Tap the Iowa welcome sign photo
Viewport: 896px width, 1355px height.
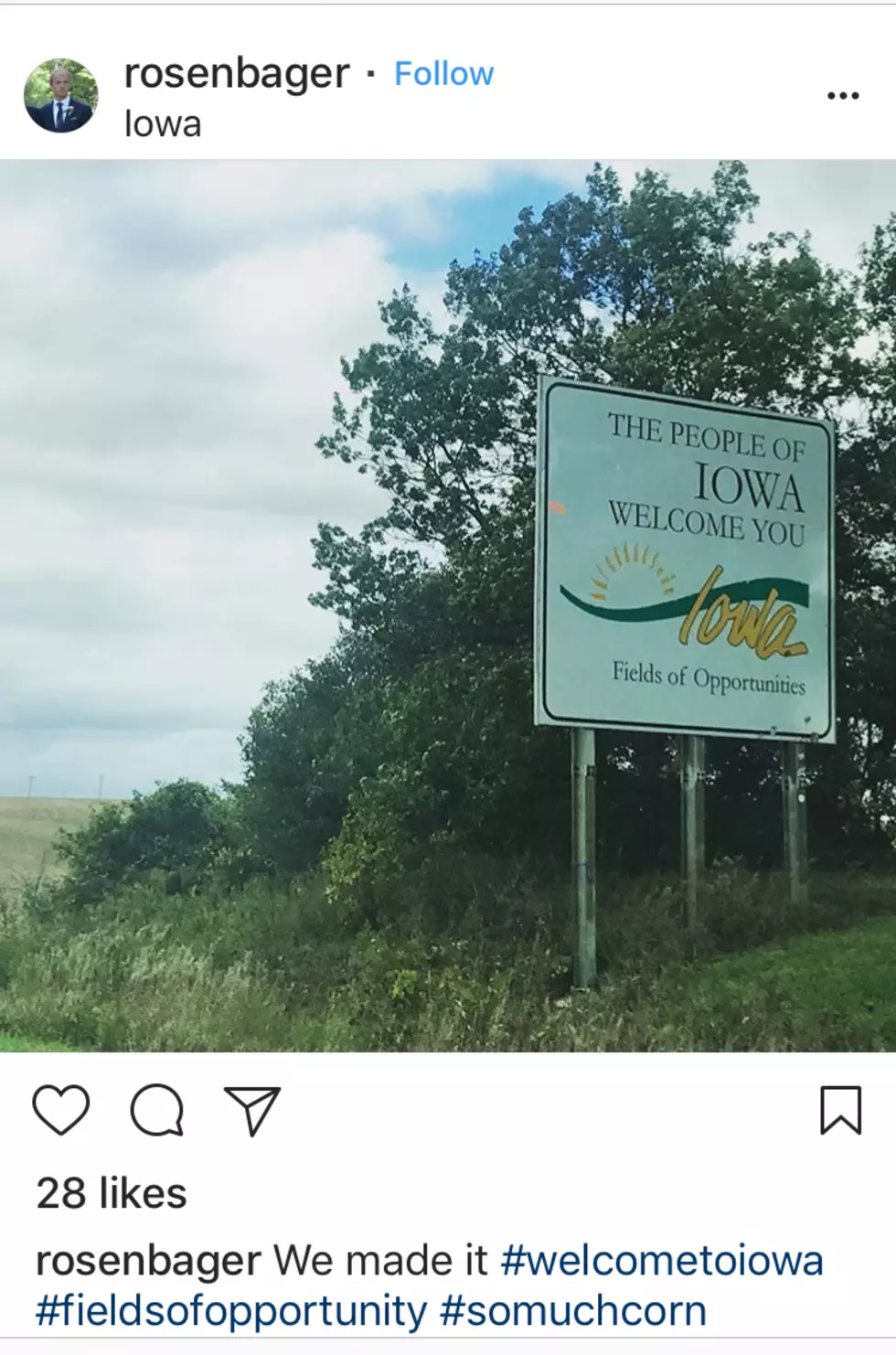pyautogui.click(x=448, y=606)
